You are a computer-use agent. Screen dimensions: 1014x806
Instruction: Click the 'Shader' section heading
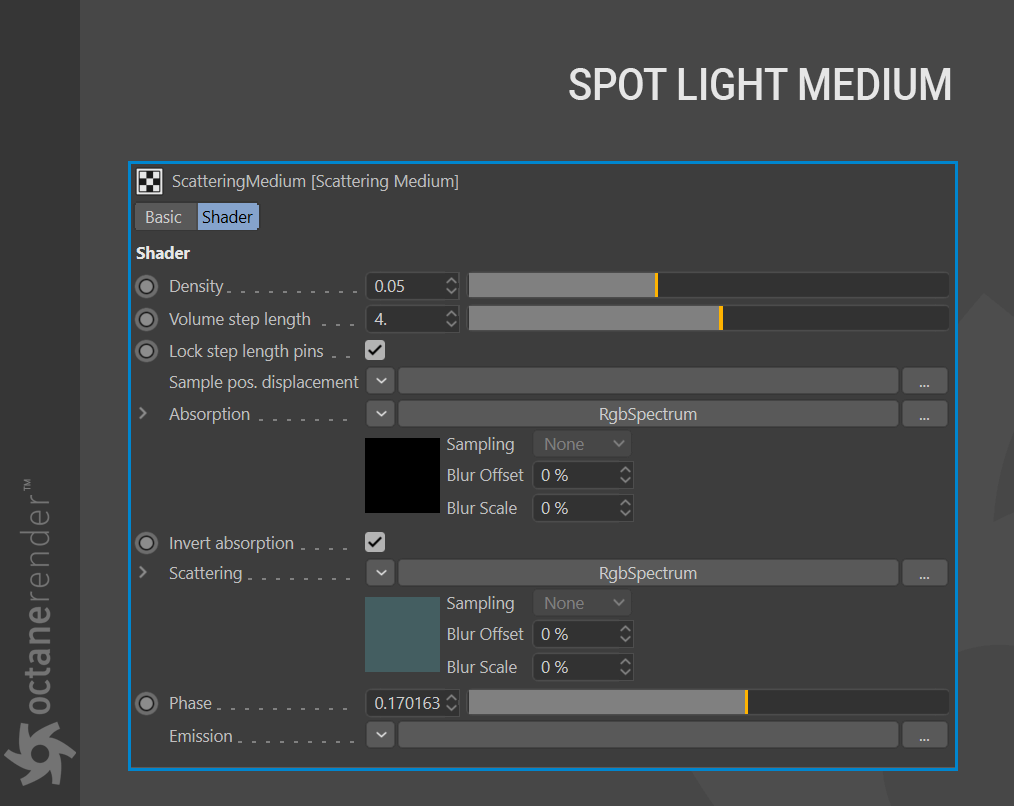point(163,253)
